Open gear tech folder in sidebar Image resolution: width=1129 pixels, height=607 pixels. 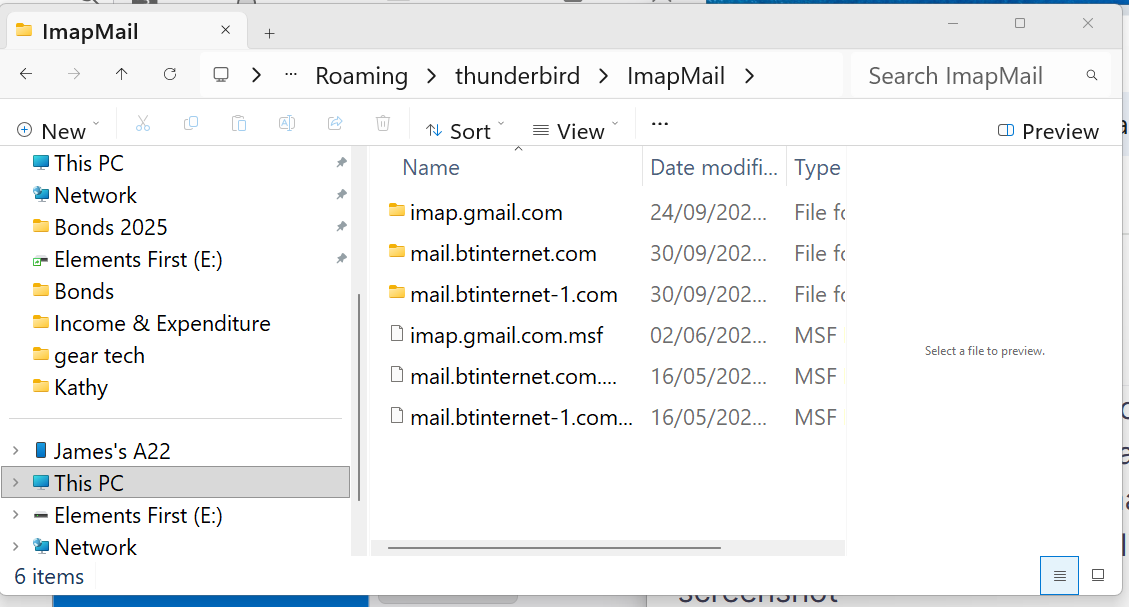88,355
